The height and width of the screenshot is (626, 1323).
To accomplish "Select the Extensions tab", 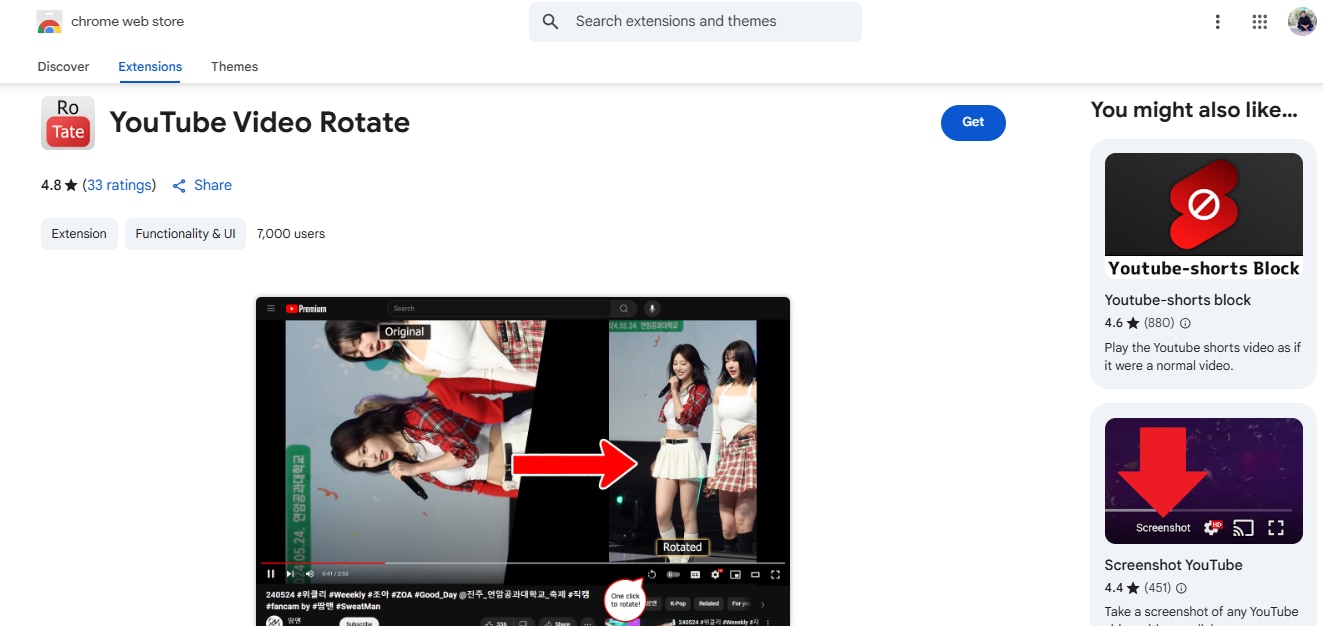I will point(150,67).
